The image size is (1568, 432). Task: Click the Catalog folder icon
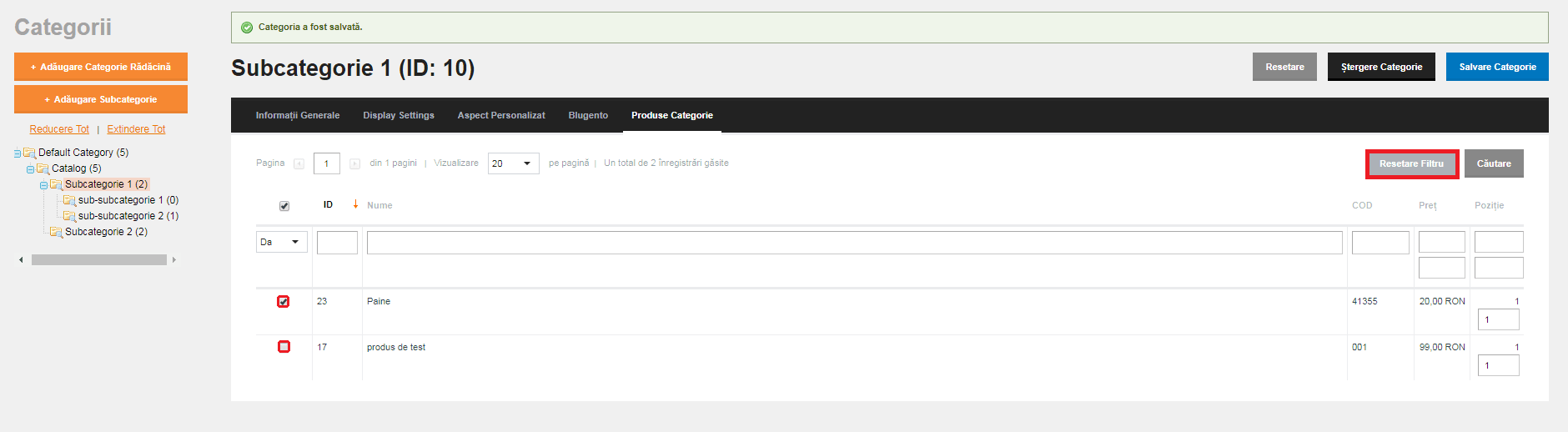pos(43,168)
